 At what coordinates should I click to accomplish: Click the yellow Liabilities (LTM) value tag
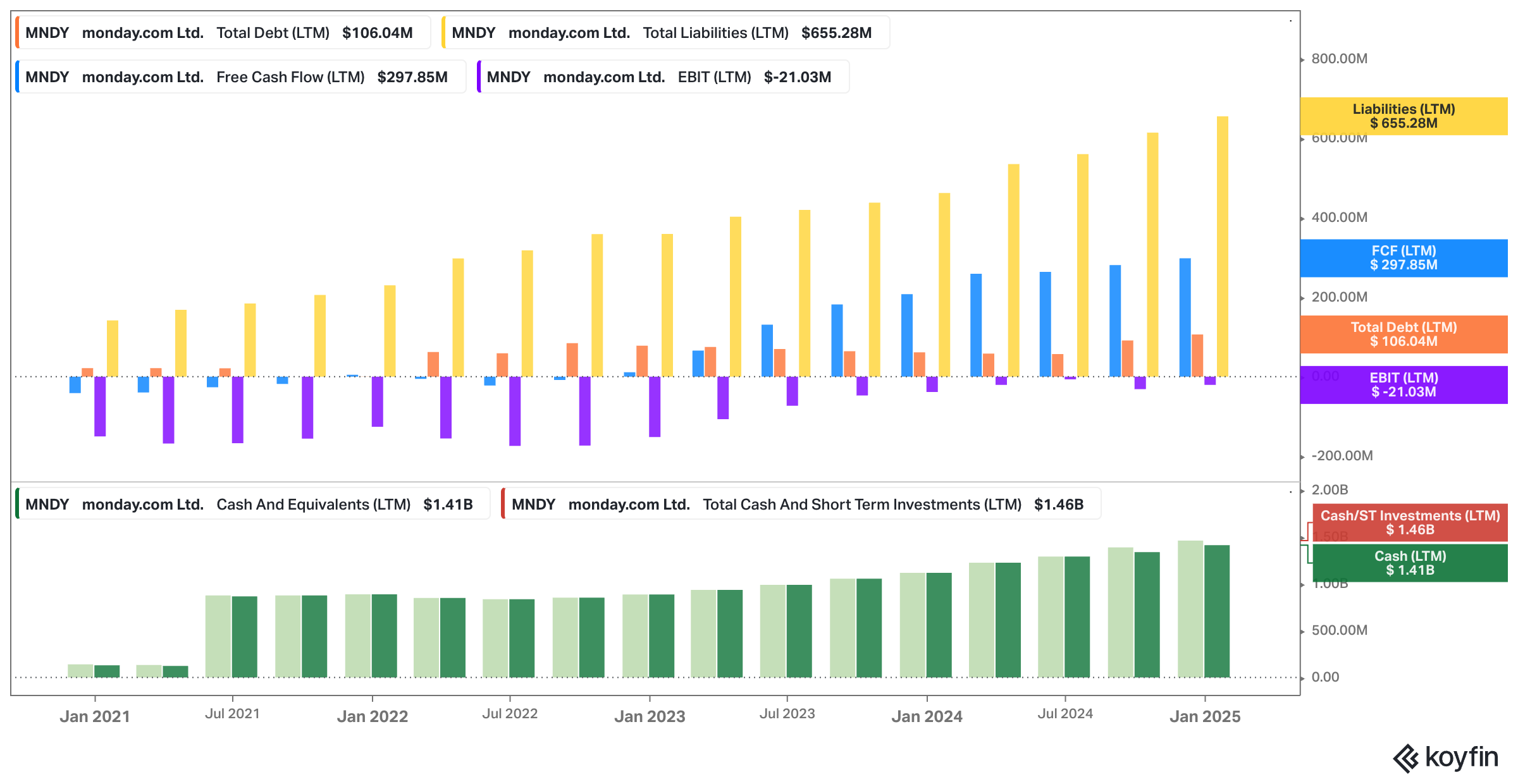tap(1404, 116)
